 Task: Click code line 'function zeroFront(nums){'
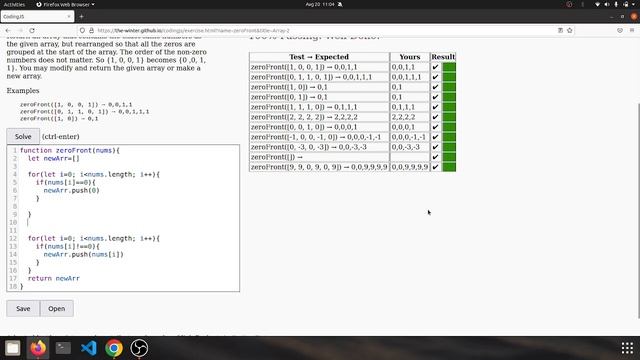(69, 150)
